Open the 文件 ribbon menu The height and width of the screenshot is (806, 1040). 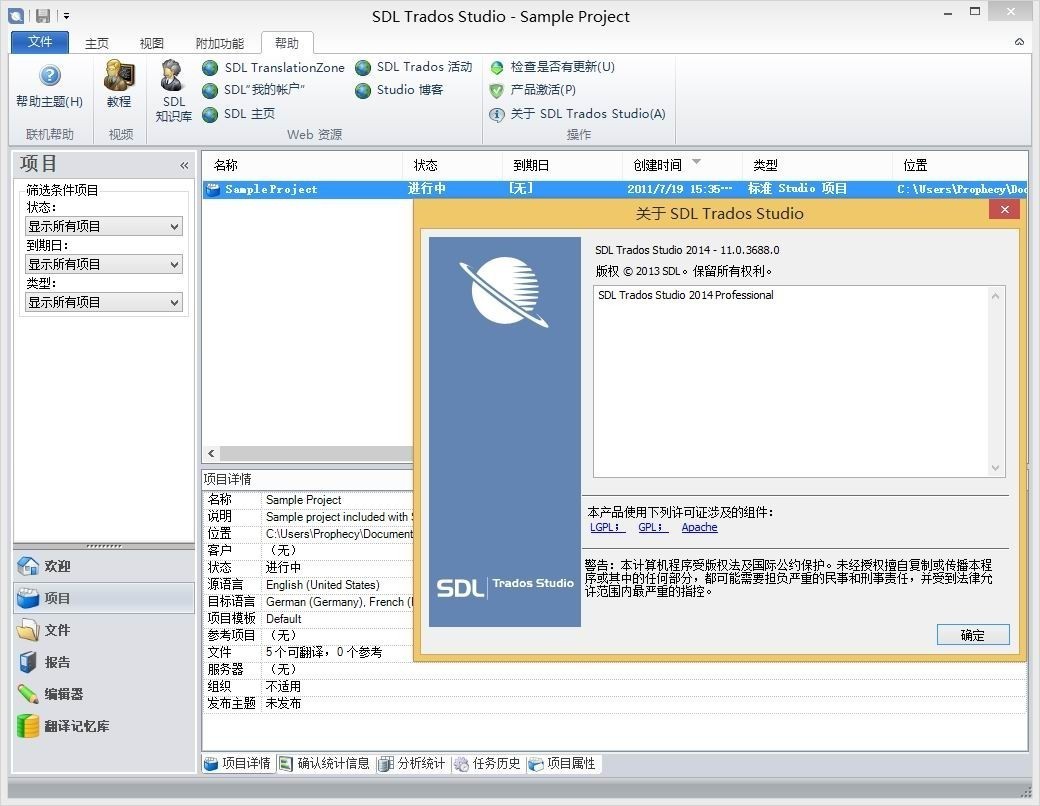(40, 42)
